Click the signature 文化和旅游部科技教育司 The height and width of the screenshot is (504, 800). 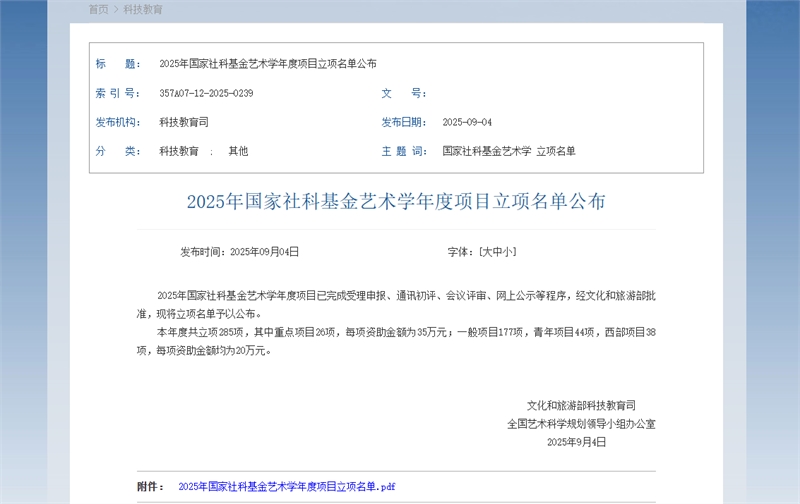[x=581, y=406]
